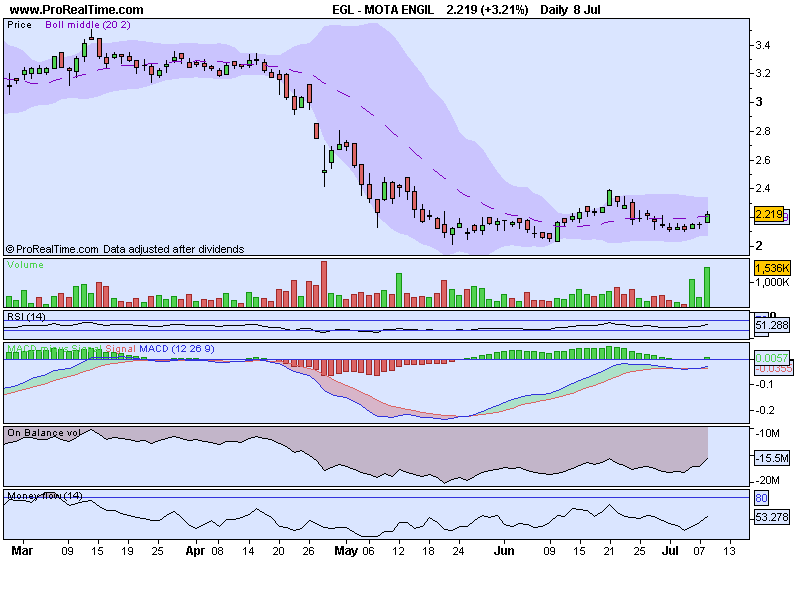
Task: Click the 80 money flow level box
Action: click(761, 498)
